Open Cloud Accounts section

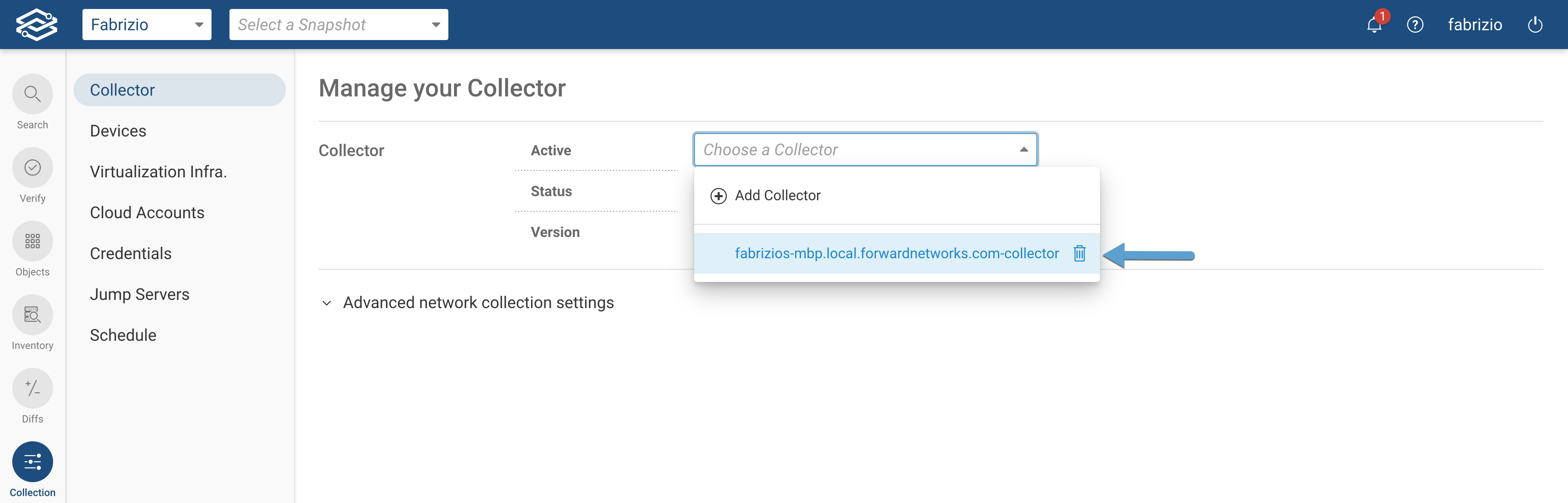(147, 212)
